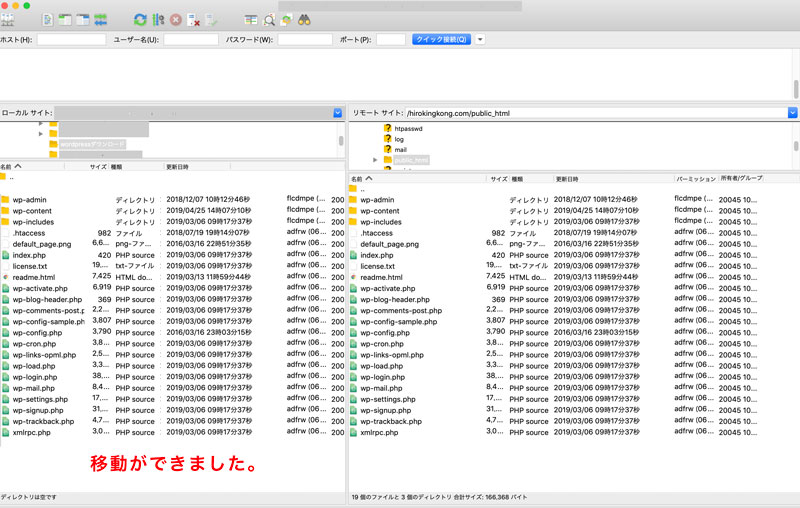Cancel the current operation
The height and width of the screenshot is (508, 800).
click(x=176, y=20)
